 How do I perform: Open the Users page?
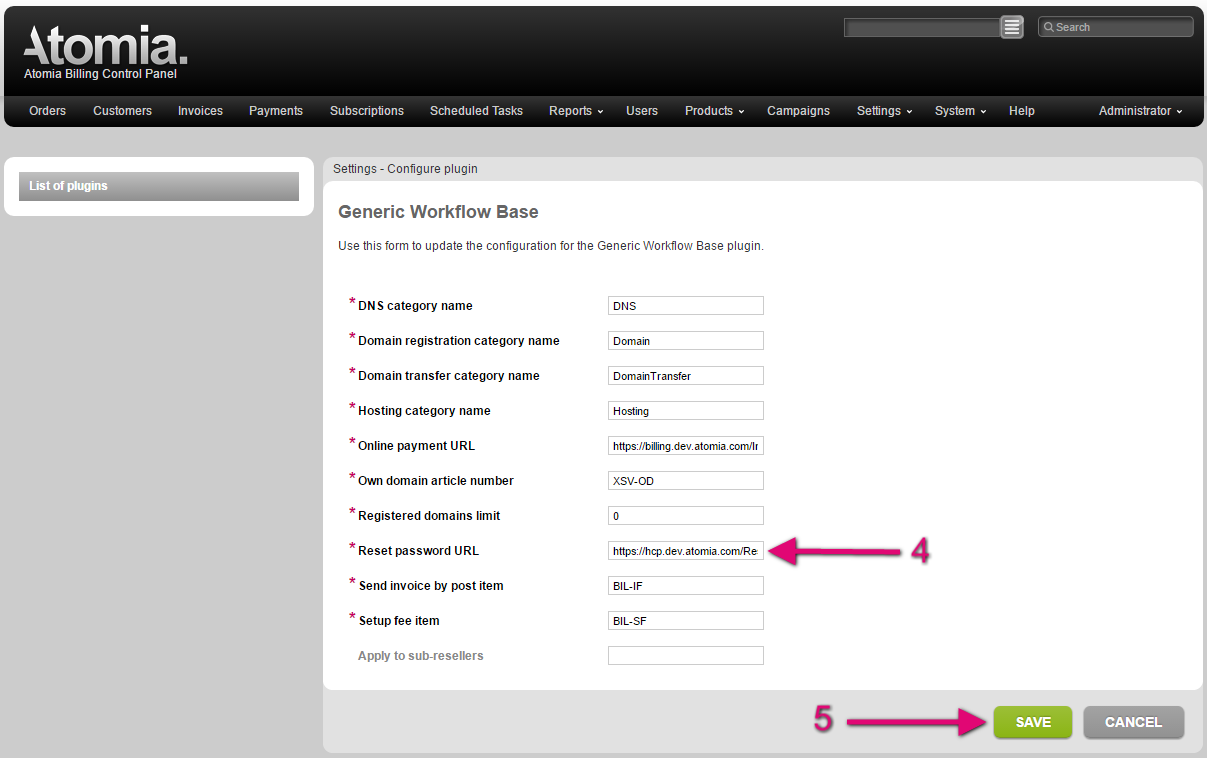[x=642, y=111]
